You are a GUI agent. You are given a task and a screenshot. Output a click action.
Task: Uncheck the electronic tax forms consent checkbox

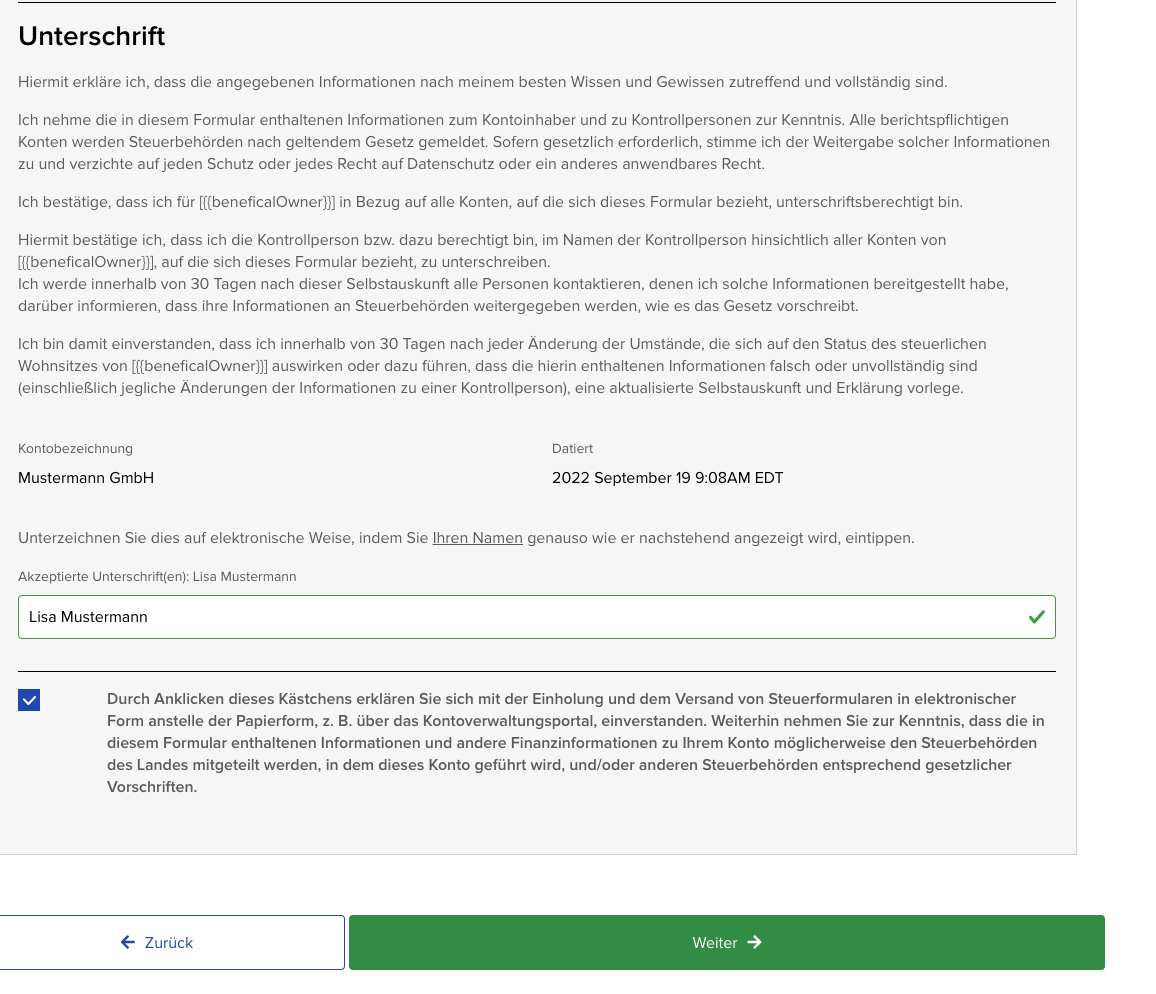(x=29, y=700)
